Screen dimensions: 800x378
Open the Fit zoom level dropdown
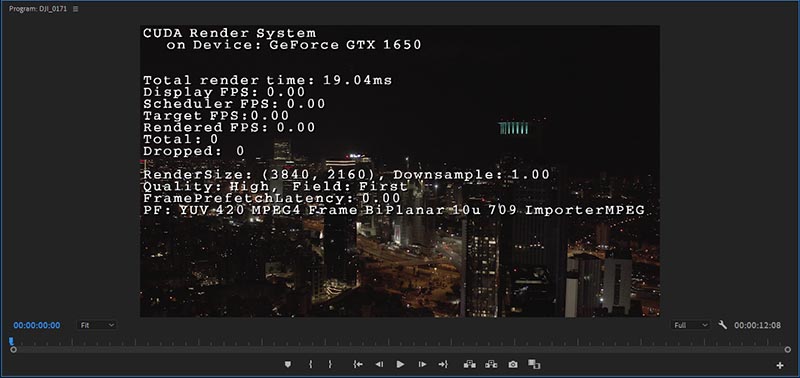coord(97,325)
